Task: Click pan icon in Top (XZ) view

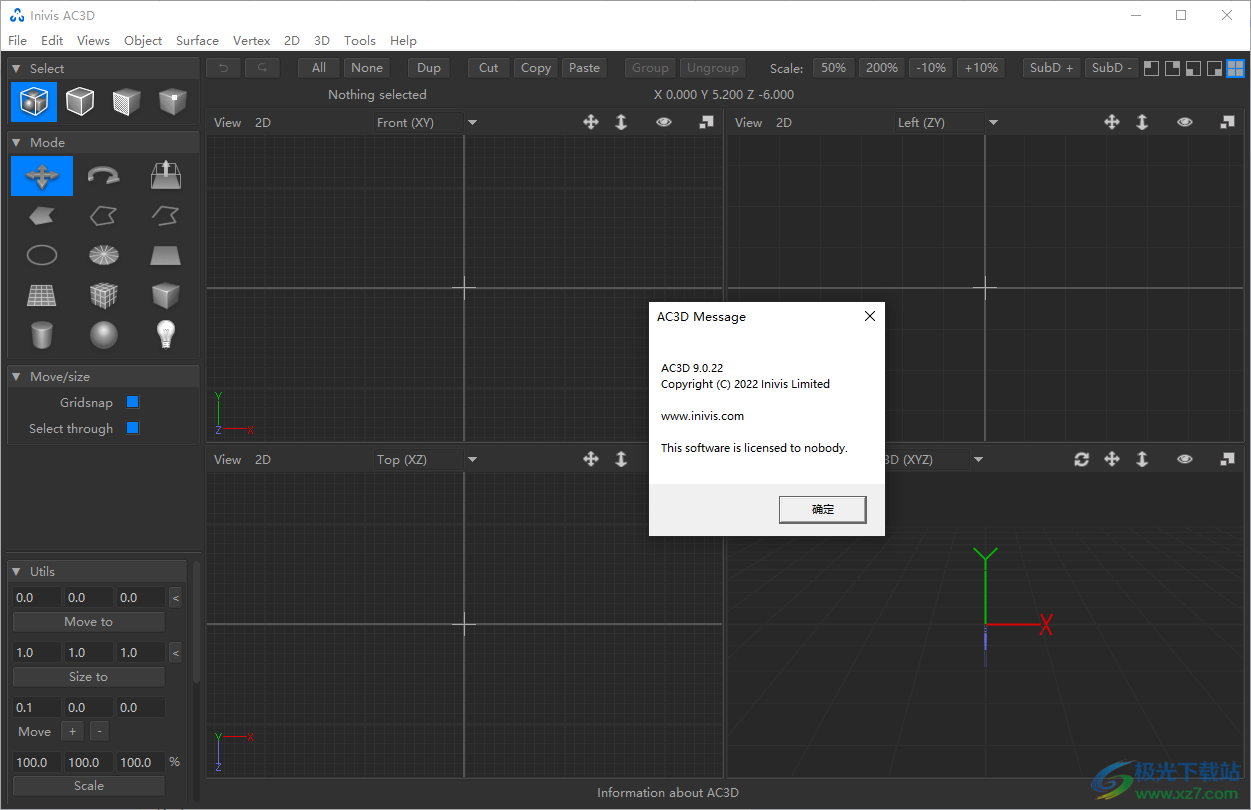Action: 591,459
